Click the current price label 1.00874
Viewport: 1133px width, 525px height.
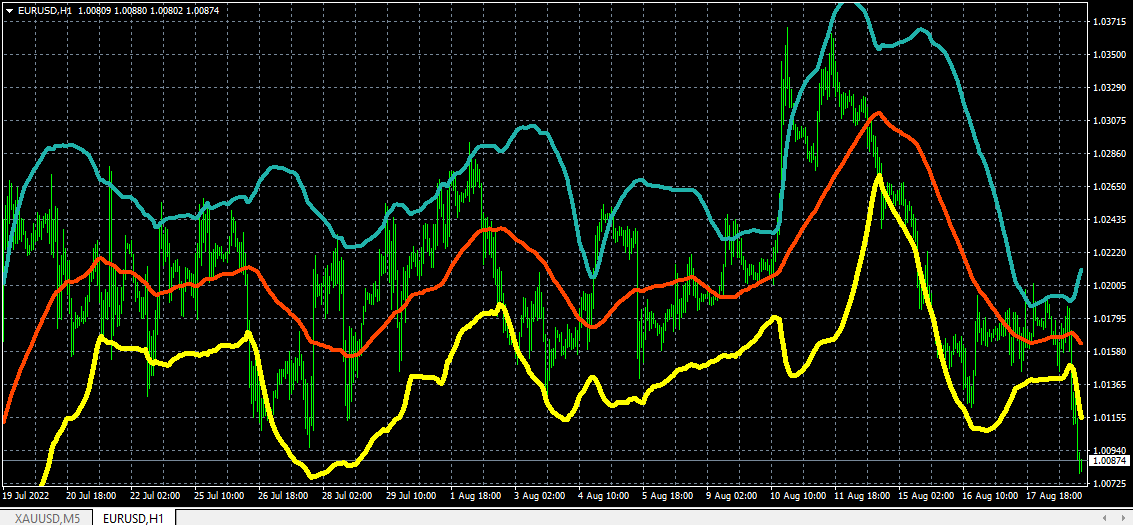(1111, 460)
